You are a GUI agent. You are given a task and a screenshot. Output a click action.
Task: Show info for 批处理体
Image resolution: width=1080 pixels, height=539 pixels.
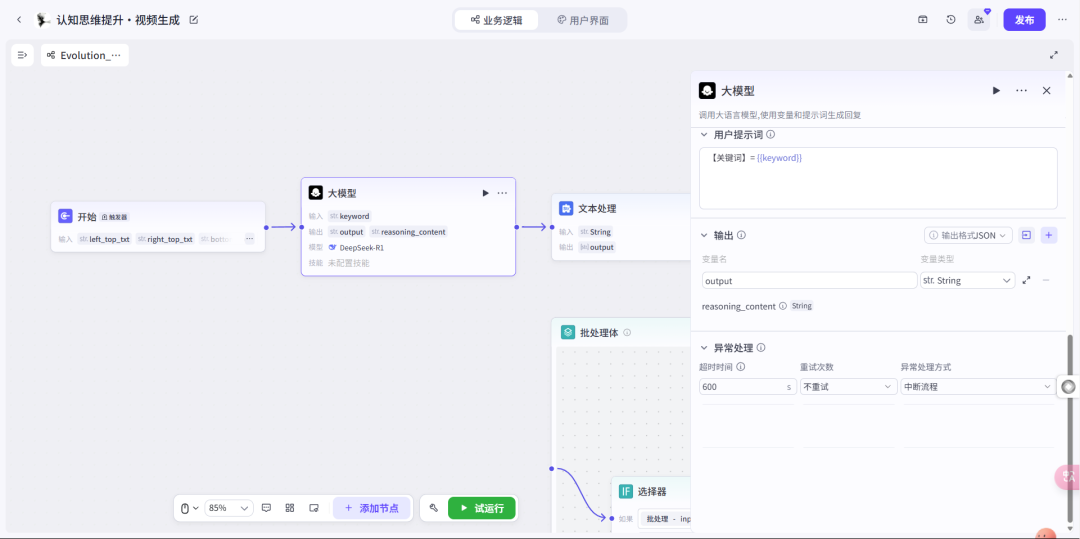[627, 332]
